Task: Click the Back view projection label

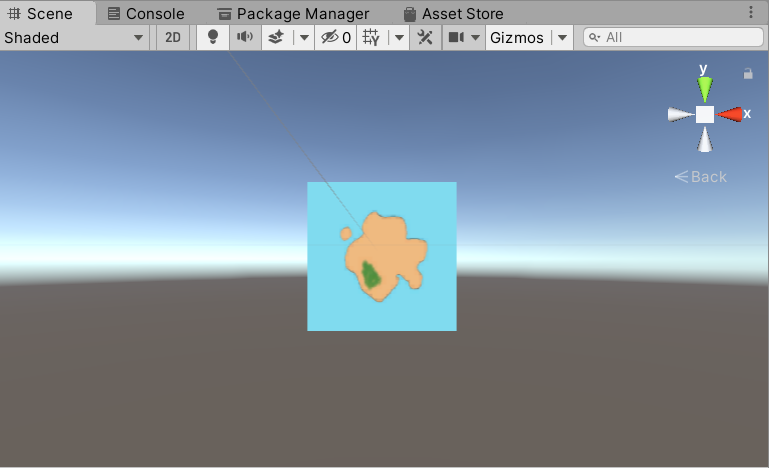Action: click(x=701, y=177)
